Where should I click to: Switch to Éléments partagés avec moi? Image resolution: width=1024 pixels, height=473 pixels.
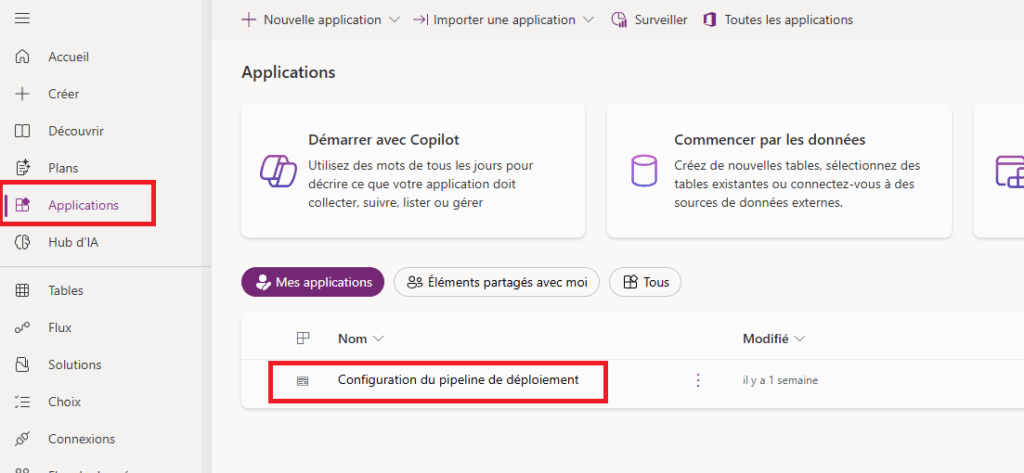(x=496, y=282)
